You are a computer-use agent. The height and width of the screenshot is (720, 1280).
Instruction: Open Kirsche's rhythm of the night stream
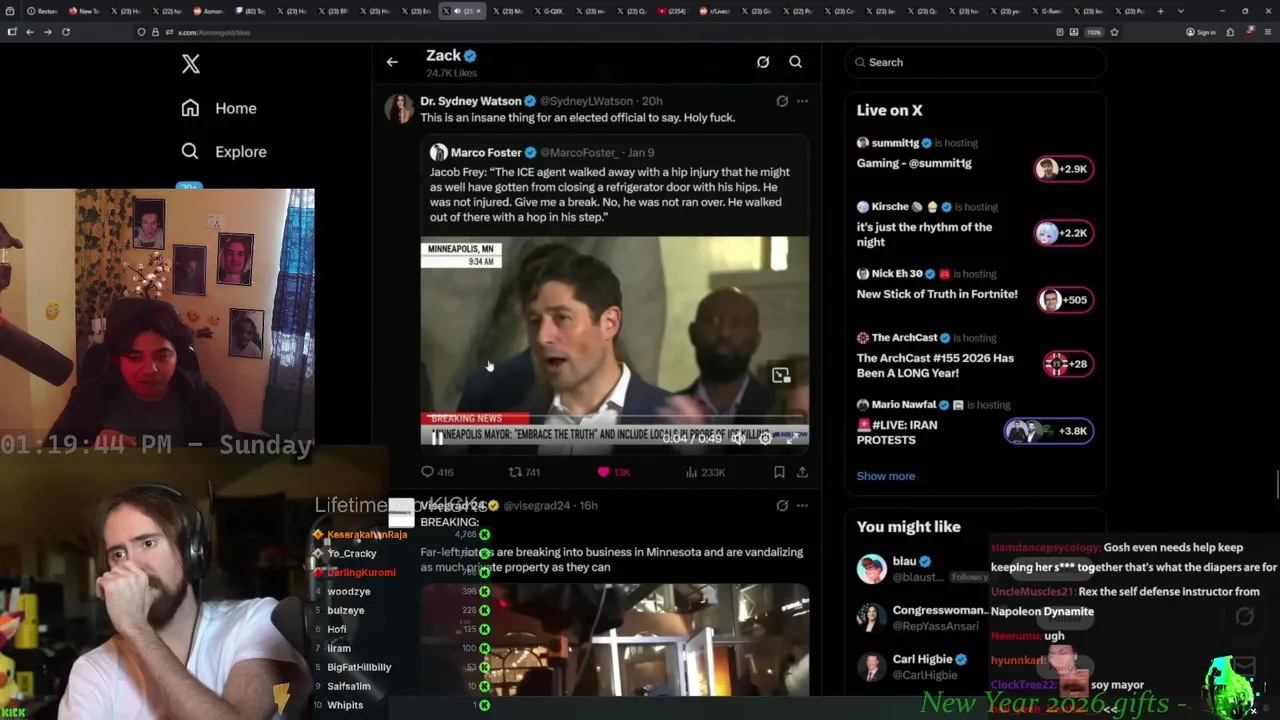point(925,234)
